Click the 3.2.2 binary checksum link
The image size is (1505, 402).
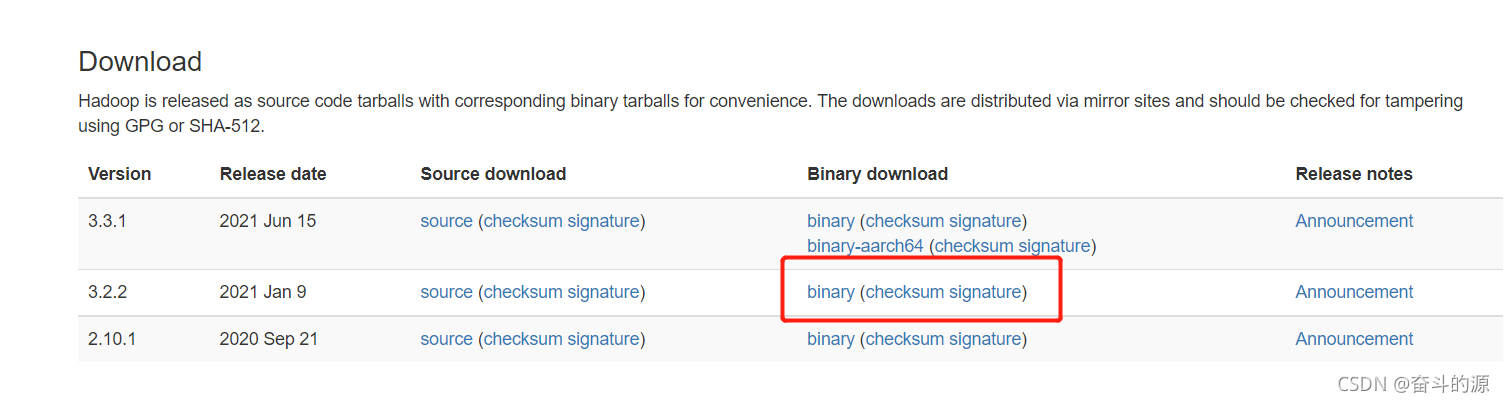904,292
